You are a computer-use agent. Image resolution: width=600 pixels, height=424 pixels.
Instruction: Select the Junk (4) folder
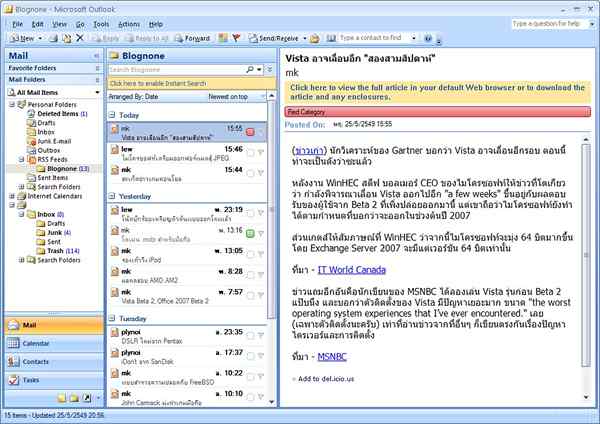pos(54,233)
